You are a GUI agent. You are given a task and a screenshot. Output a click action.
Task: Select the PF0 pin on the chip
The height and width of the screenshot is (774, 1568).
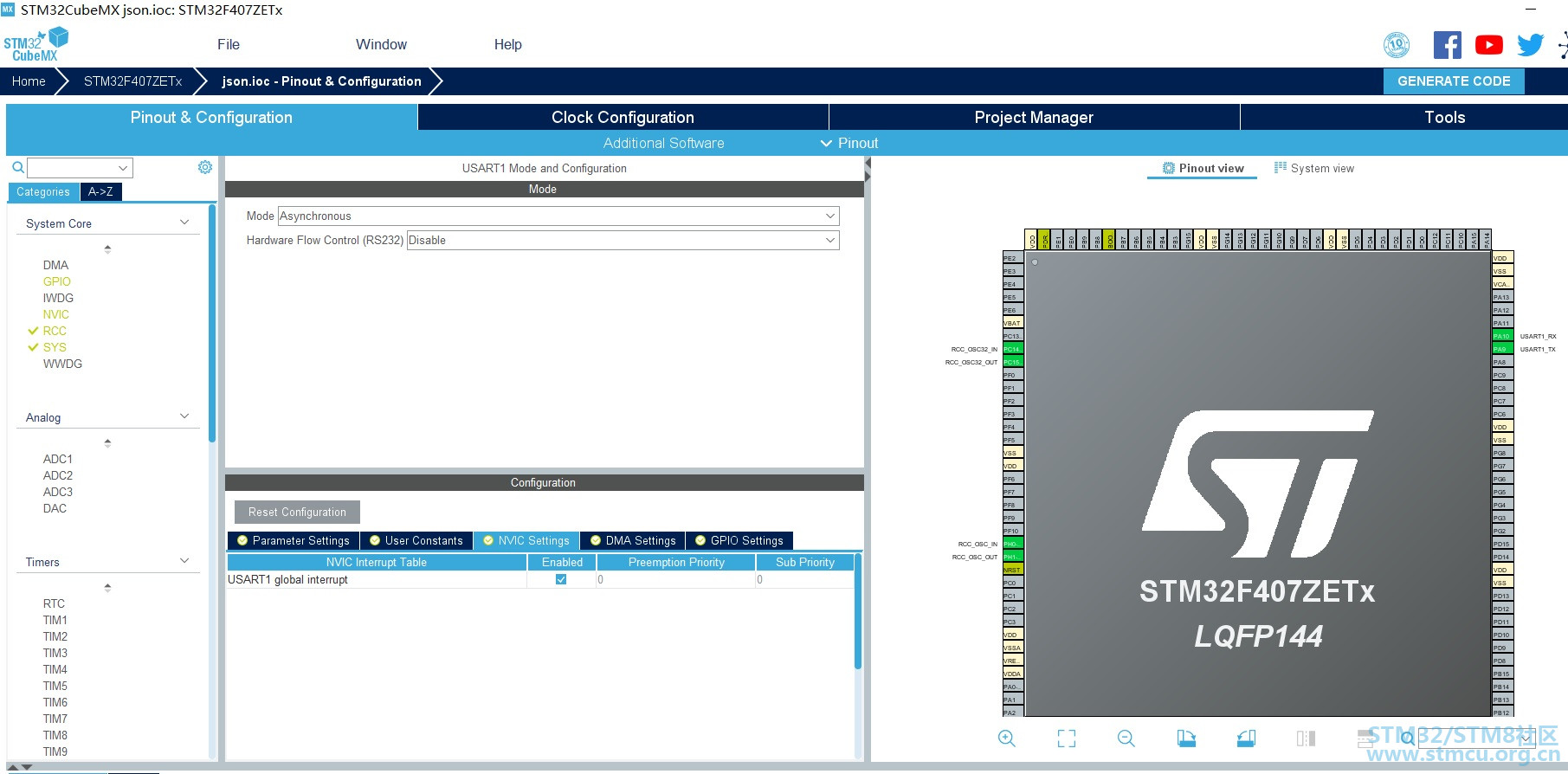click(x=1012, y=375)
